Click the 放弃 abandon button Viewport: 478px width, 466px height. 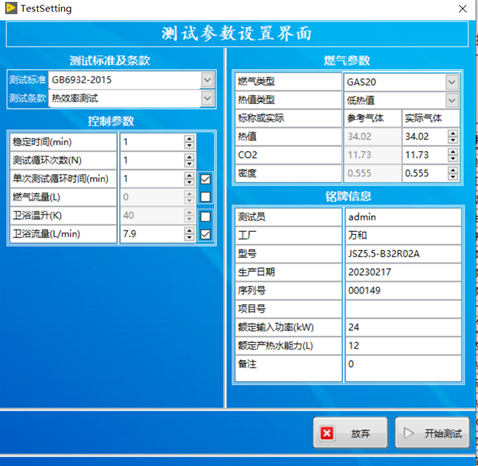click(x=350, y=433)
